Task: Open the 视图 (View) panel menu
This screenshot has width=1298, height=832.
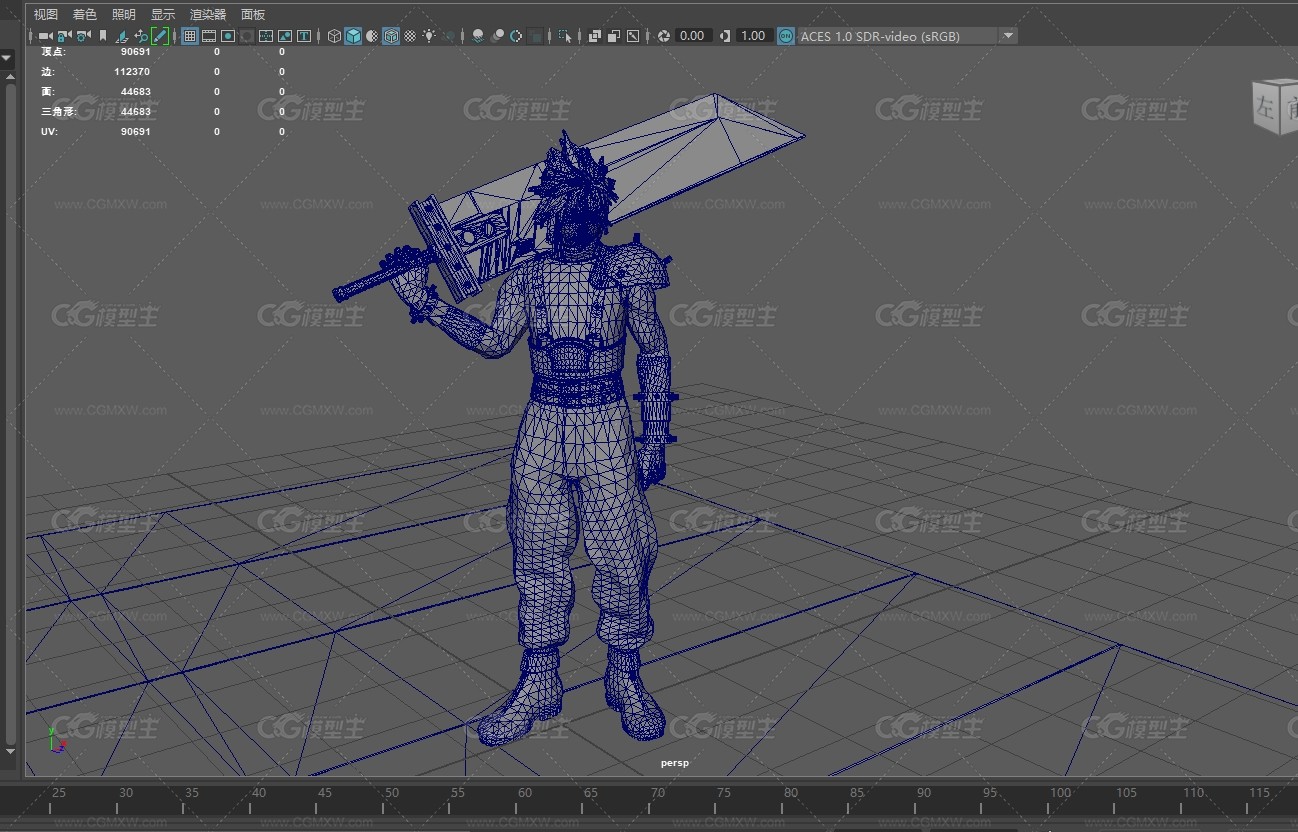Action: click(46, 14)
